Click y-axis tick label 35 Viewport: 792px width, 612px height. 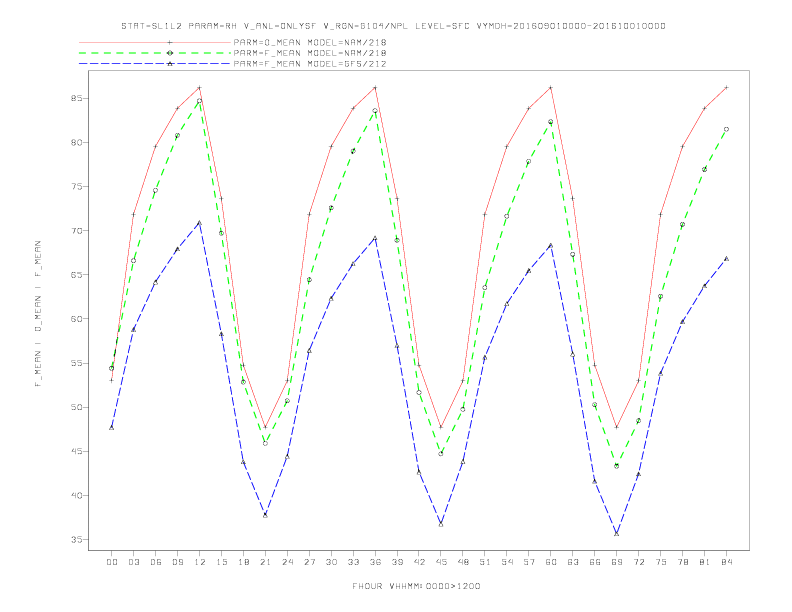(77, 540)
